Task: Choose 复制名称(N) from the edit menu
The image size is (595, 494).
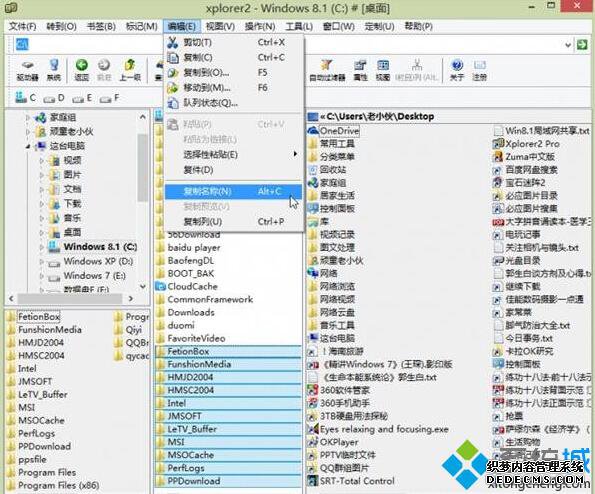Action: pyautogui.click(x=233, y=191)
